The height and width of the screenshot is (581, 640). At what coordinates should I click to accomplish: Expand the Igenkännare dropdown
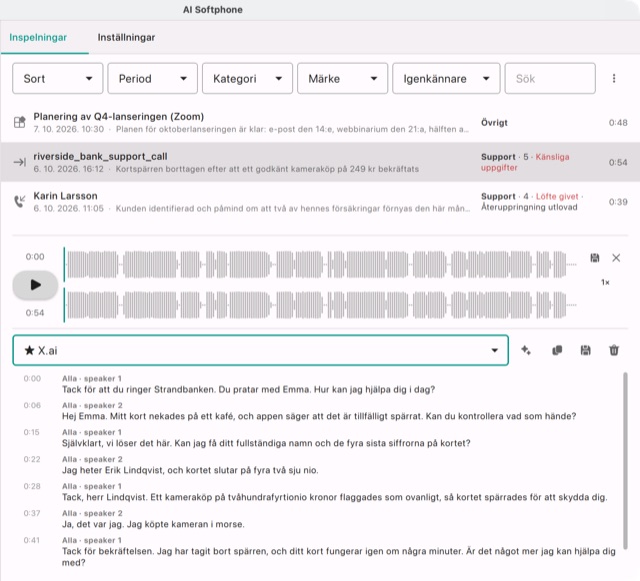coord(446,78)
